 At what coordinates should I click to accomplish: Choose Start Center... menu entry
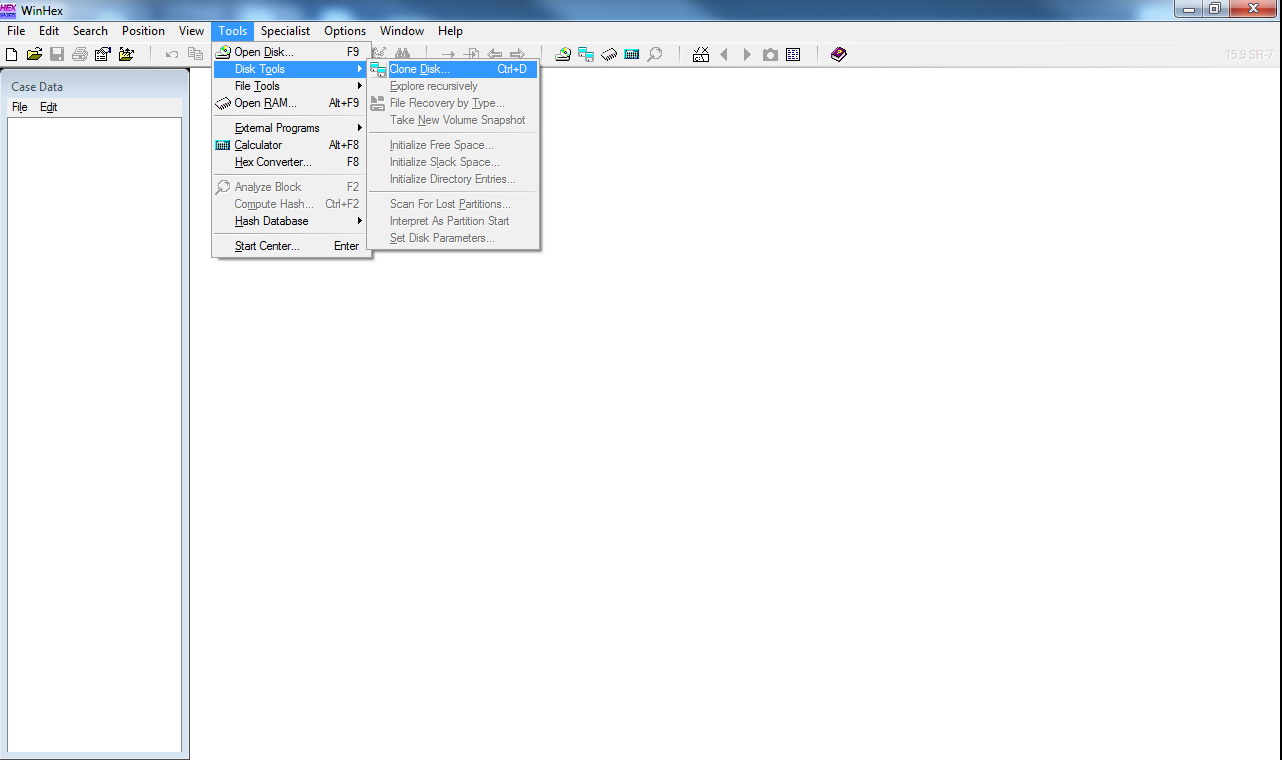288,246
